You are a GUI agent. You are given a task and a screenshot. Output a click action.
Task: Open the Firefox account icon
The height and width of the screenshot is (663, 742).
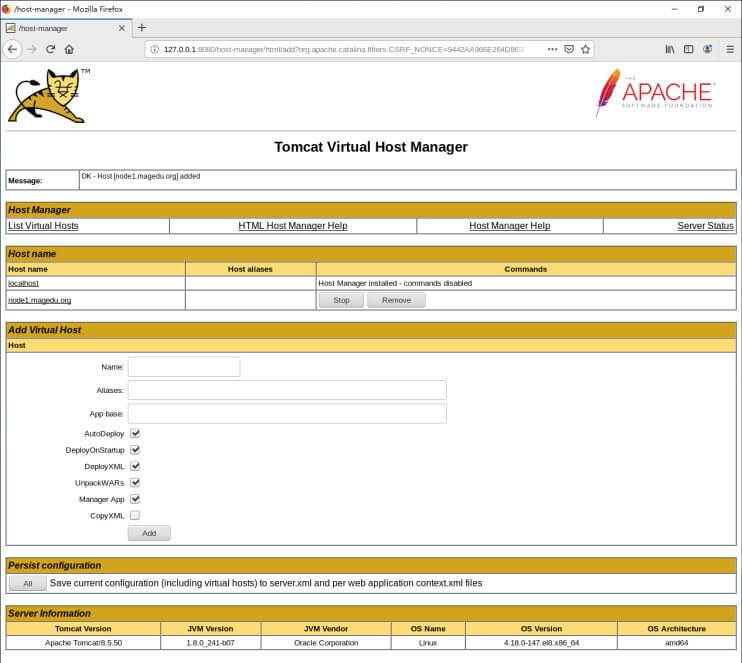[x=707, y=49]
